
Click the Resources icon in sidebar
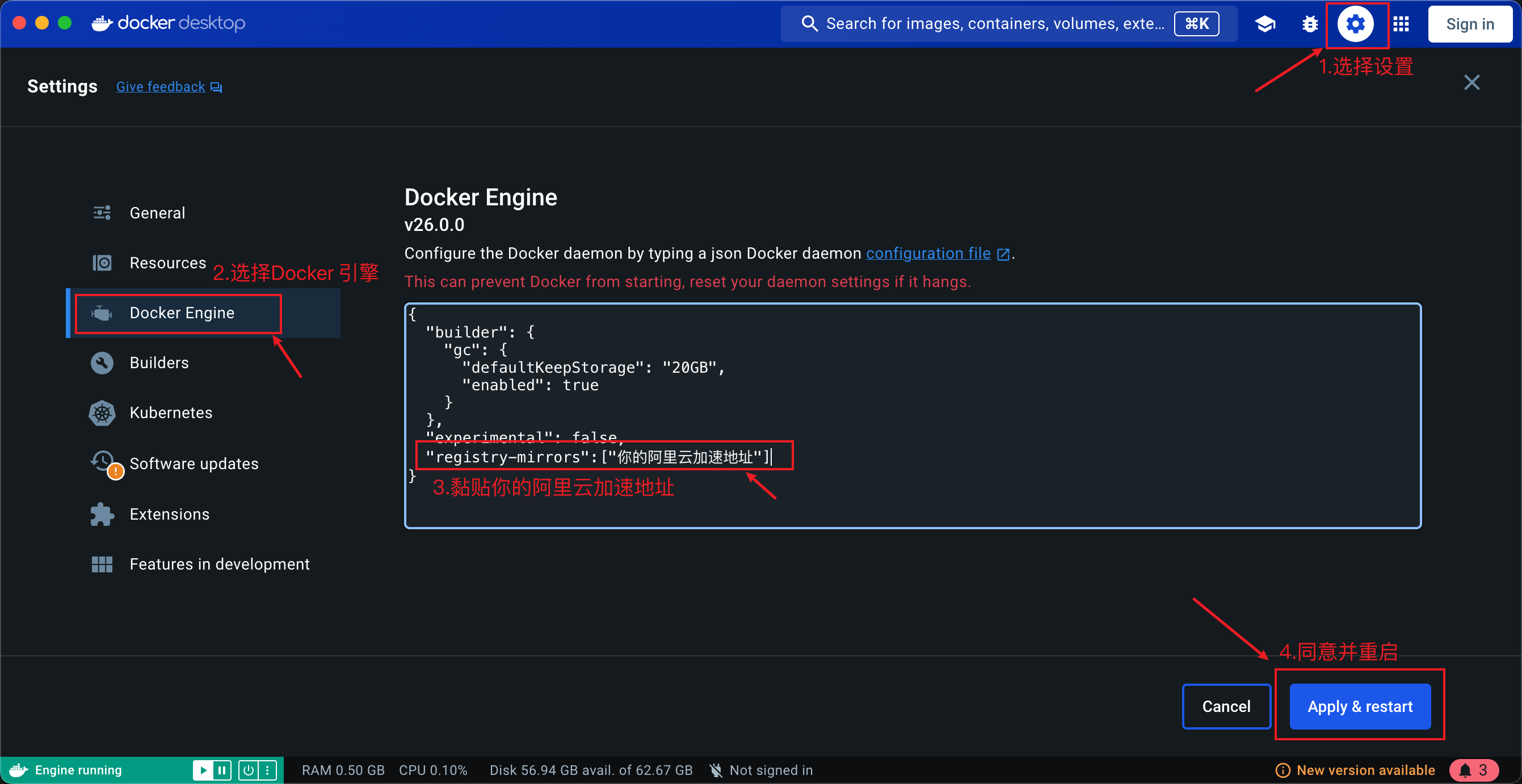coord(102,262)
